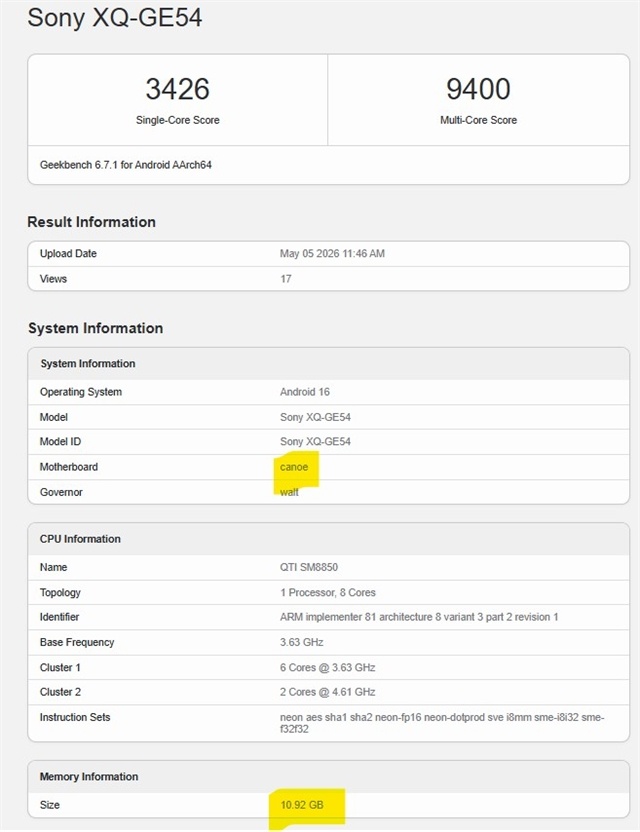Click the Instruction Sets label
This screenshot has height=832, width=640.
75,717
